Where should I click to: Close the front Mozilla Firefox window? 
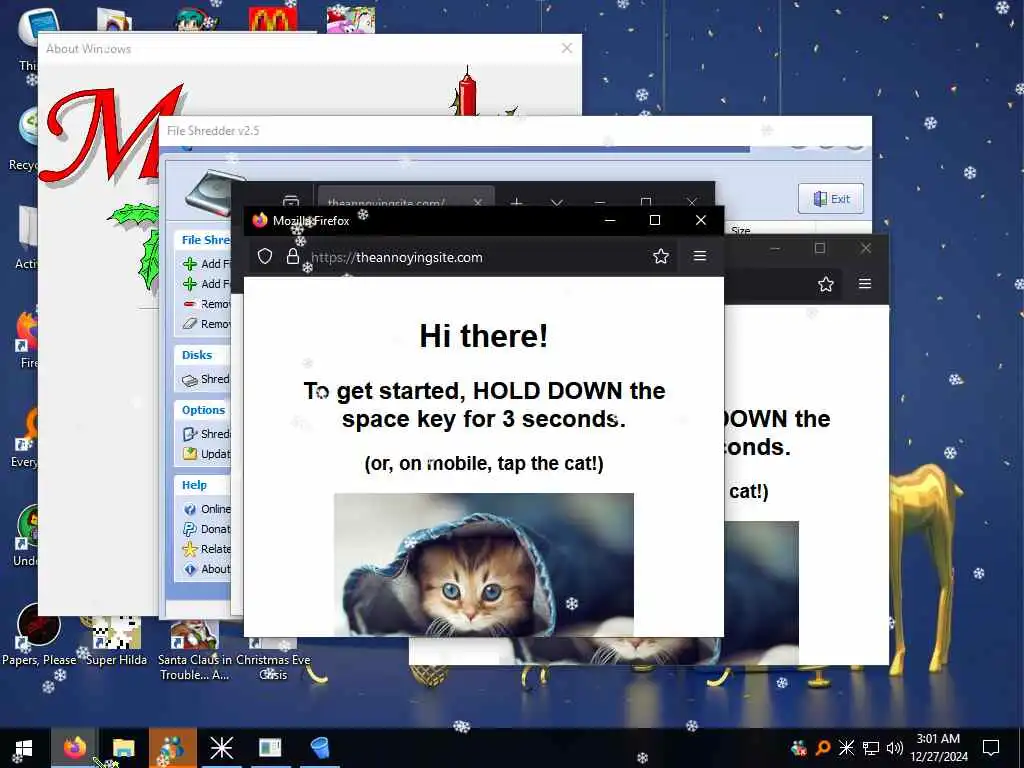[x=701, y=220]
